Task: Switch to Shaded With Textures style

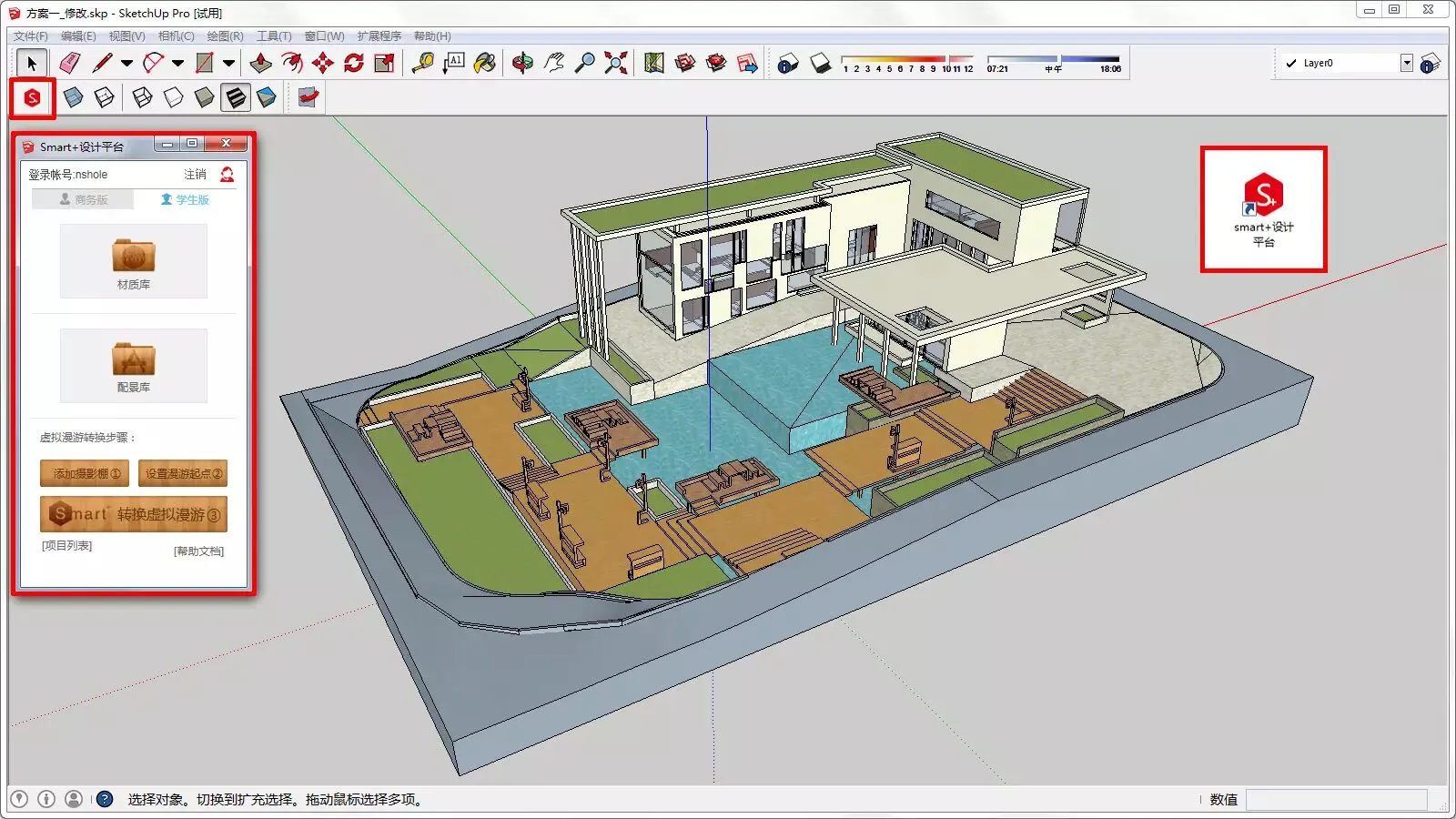Action: (x=236, y=97)
